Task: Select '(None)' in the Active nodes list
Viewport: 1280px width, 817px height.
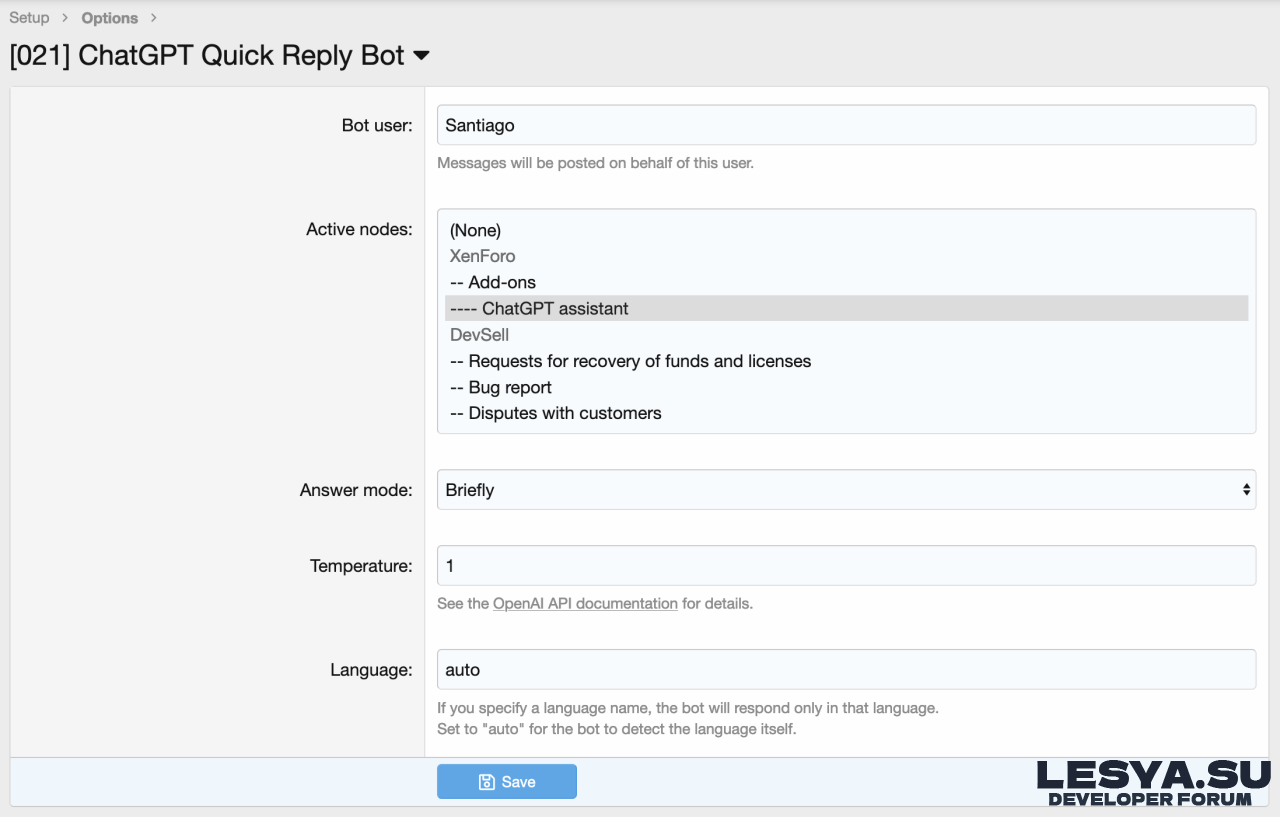Action: pyautogui.click(x=475, y=230)
